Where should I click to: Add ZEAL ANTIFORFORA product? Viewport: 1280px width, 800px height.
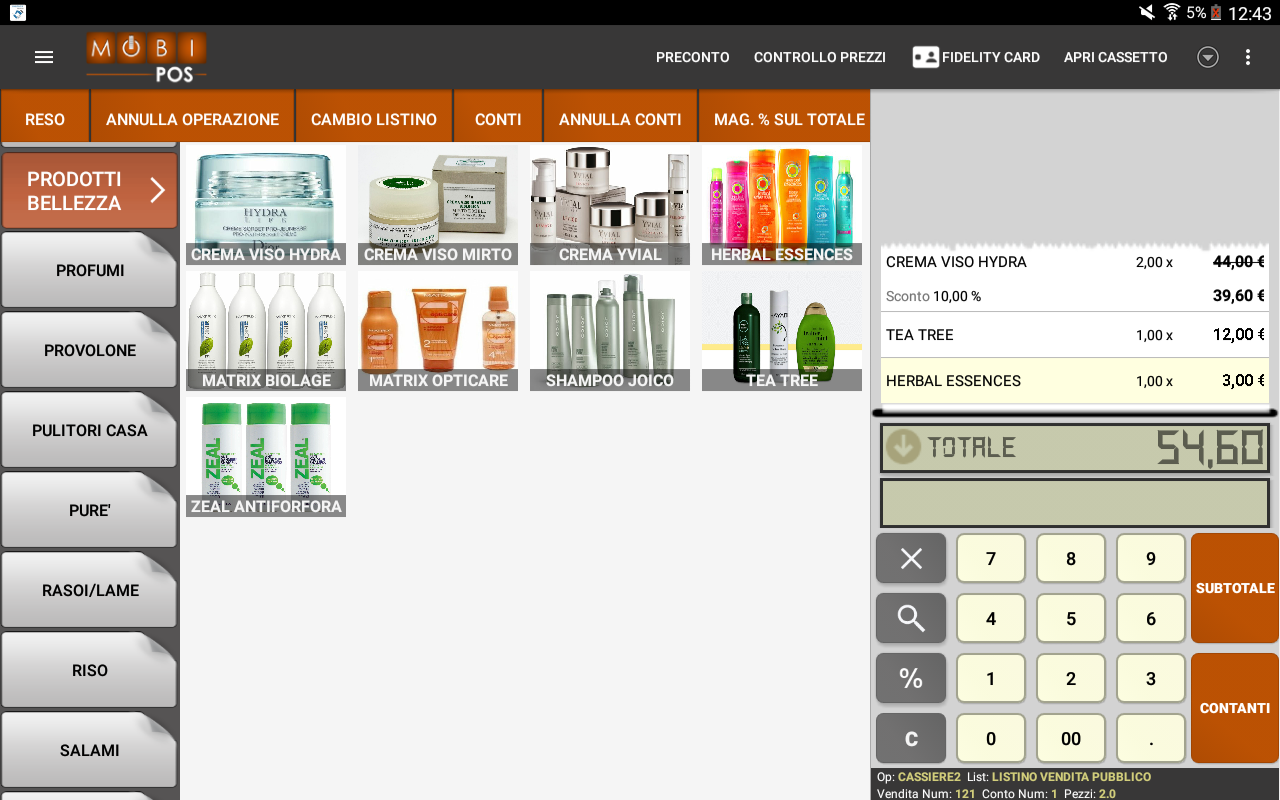[266, 457]
